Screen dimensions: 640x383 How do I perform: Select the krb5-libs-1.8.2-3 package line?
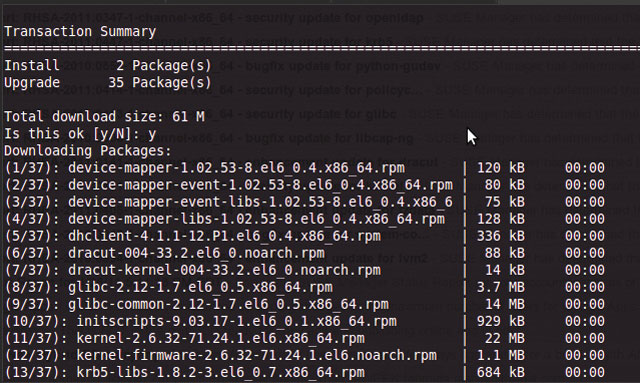tap(304, 372)
